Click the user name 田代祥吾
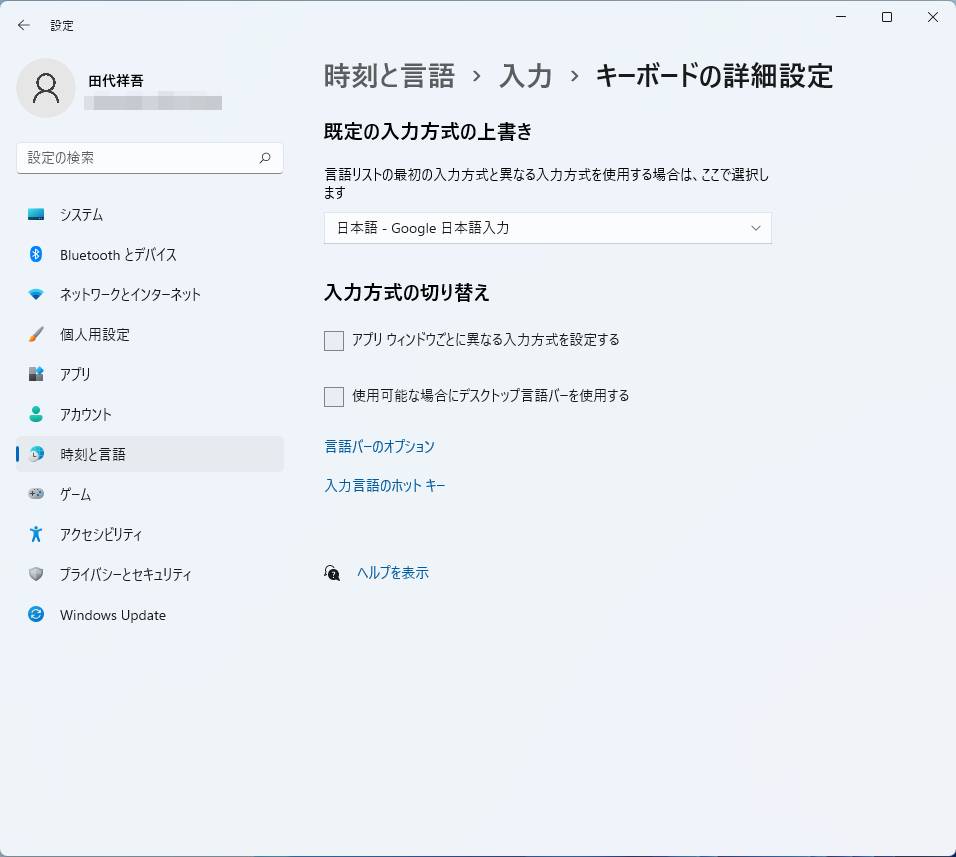The width and height of the screenshot is (956, 857). coord(116,80)
